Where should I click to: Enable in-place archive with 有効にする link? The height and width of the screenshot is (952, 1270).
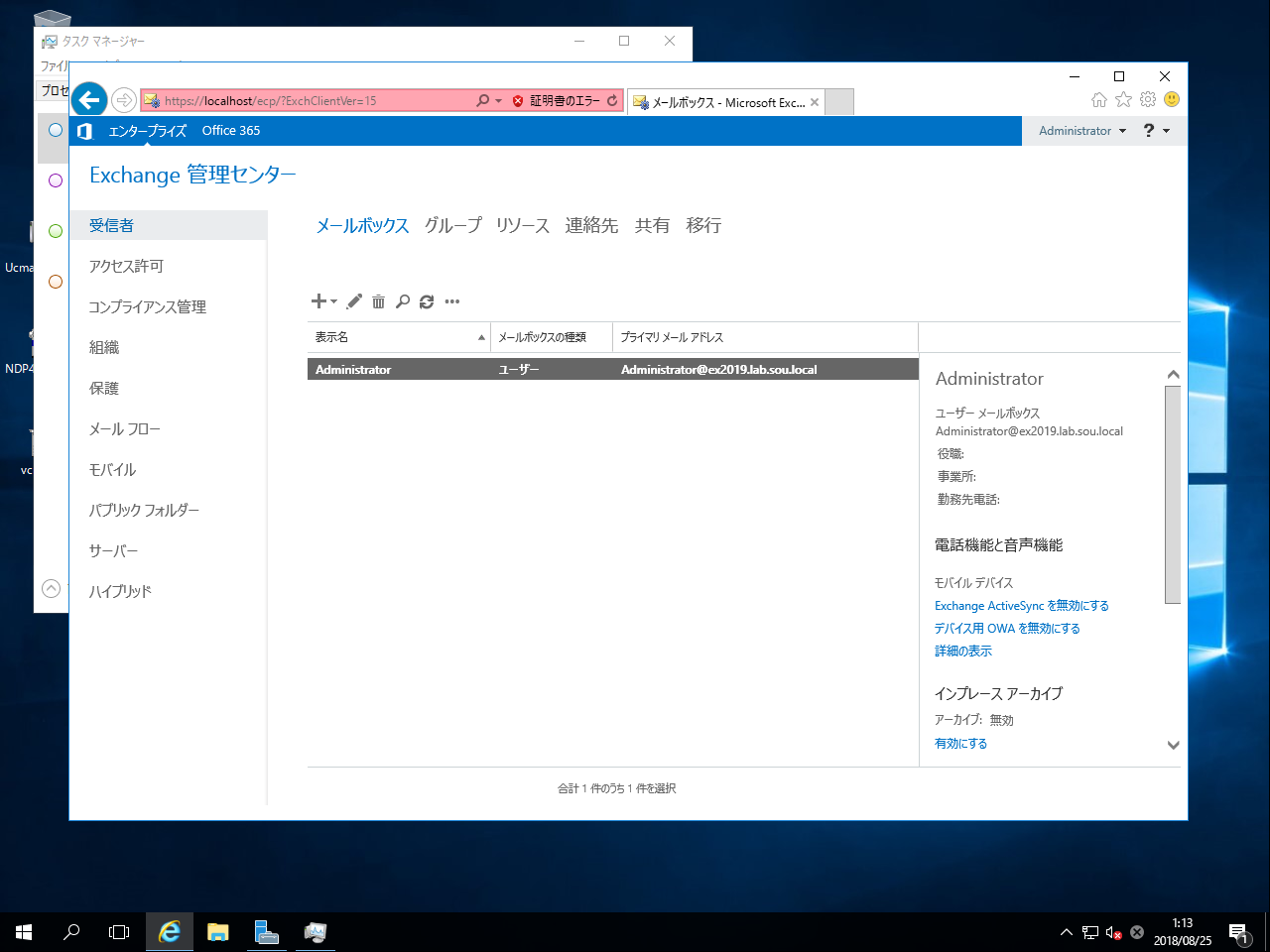[x=960, y=743]
